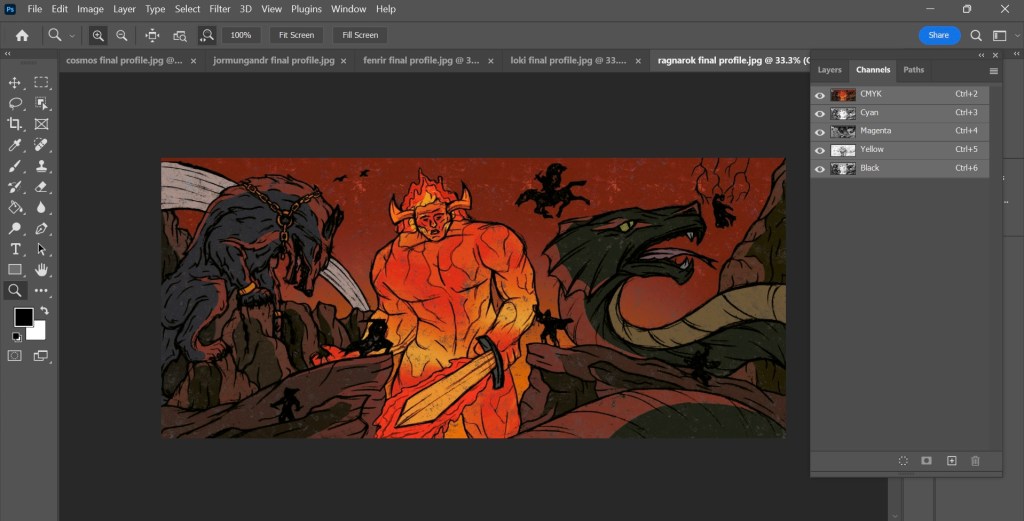Switch to the Layers panel tab

tap(830, 70)
